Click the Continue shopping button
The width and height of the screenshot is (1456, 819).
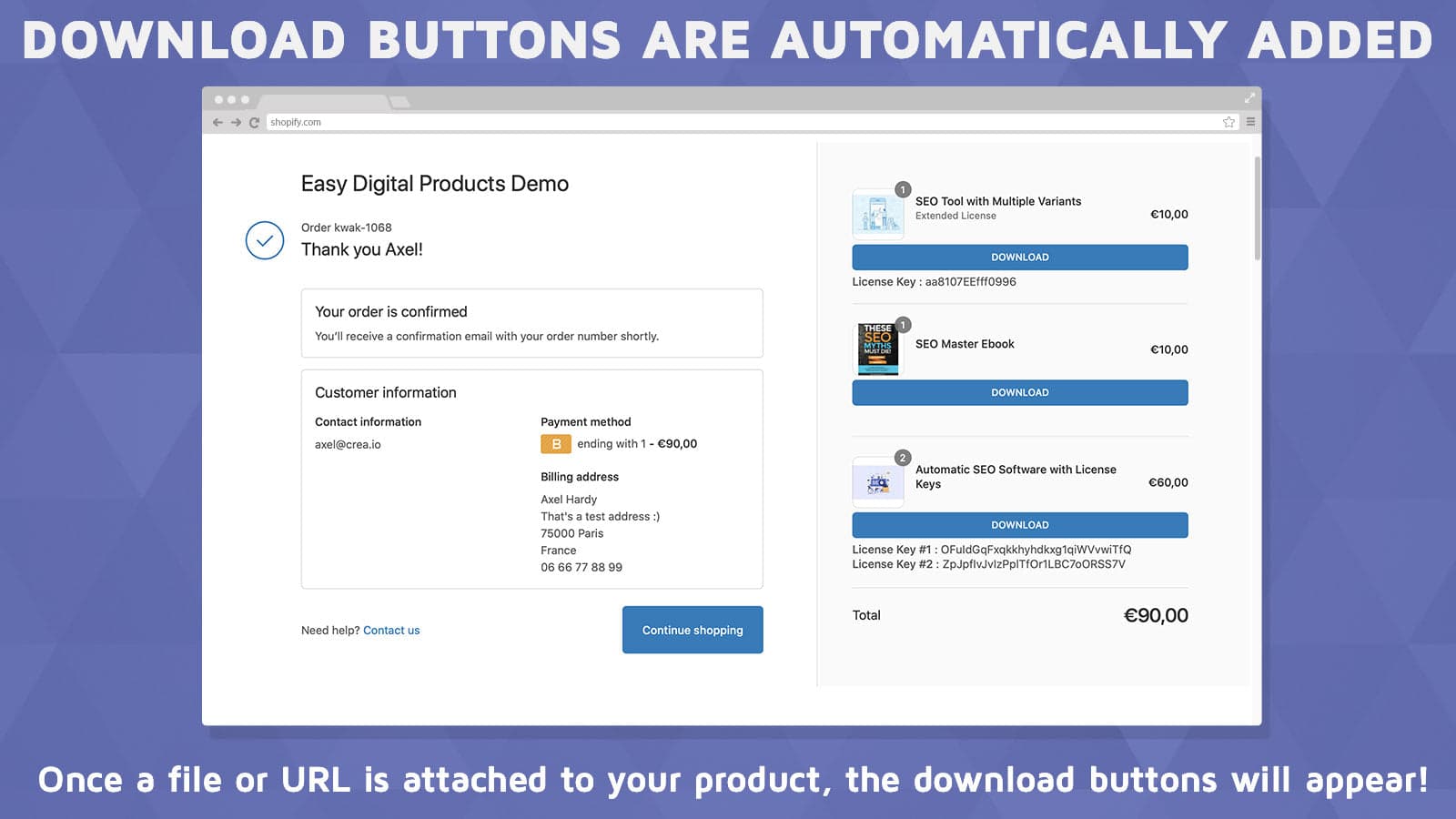click(x=692, y=630)
